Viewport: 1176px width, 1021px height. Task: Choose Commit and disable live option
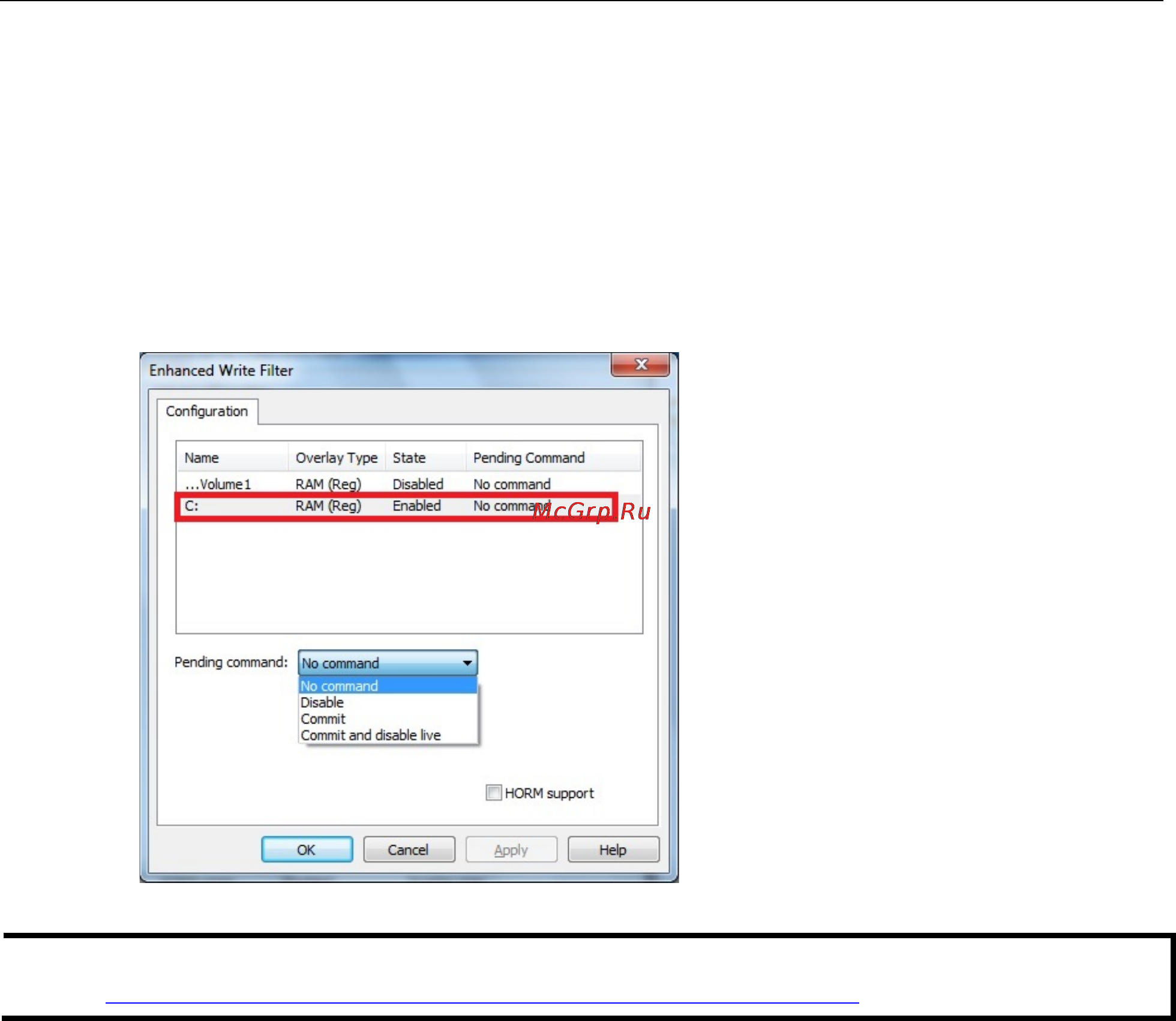pos(388,735)
